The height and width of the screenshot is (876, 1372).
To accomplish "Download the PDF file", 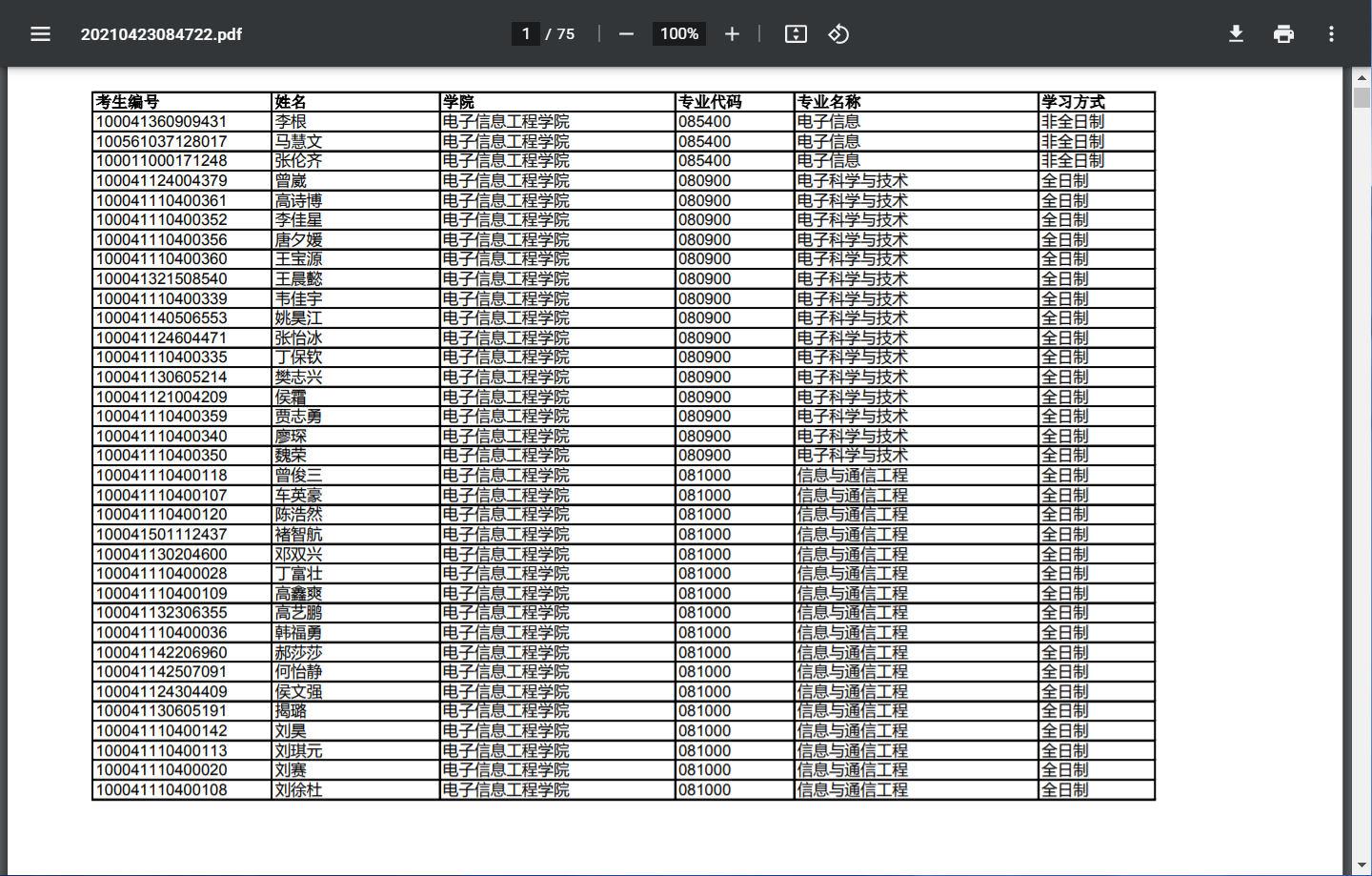I will 1236,34.
